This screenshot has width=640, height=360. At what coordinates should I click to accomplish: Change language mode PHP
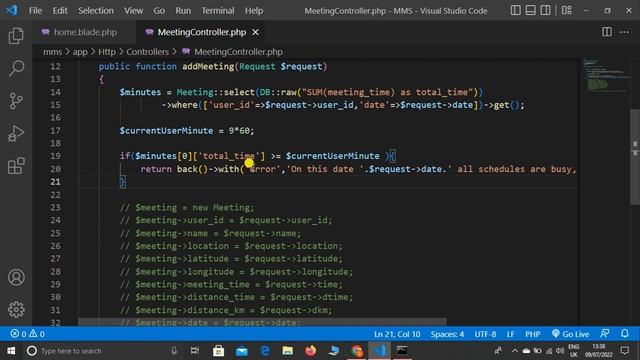point(533,334)
